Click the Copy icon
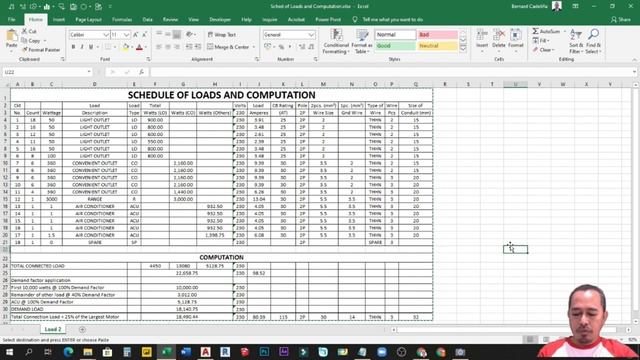 [24, 41]
